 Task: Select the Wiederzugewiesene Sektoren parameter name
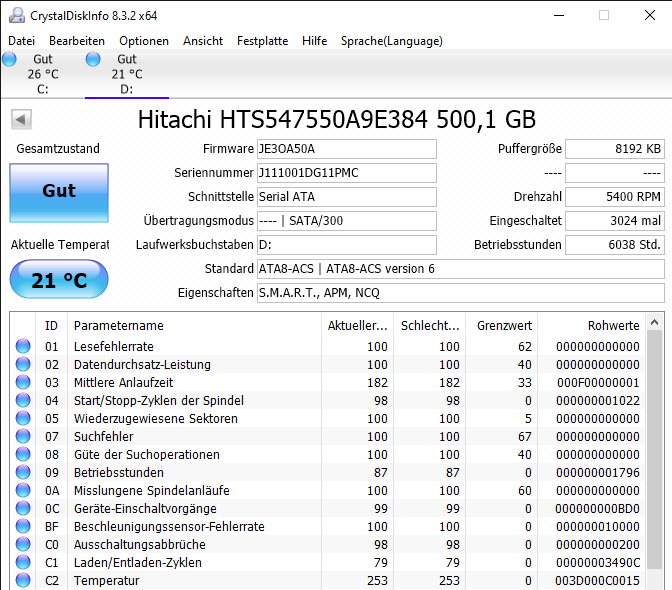coord(156,419)
